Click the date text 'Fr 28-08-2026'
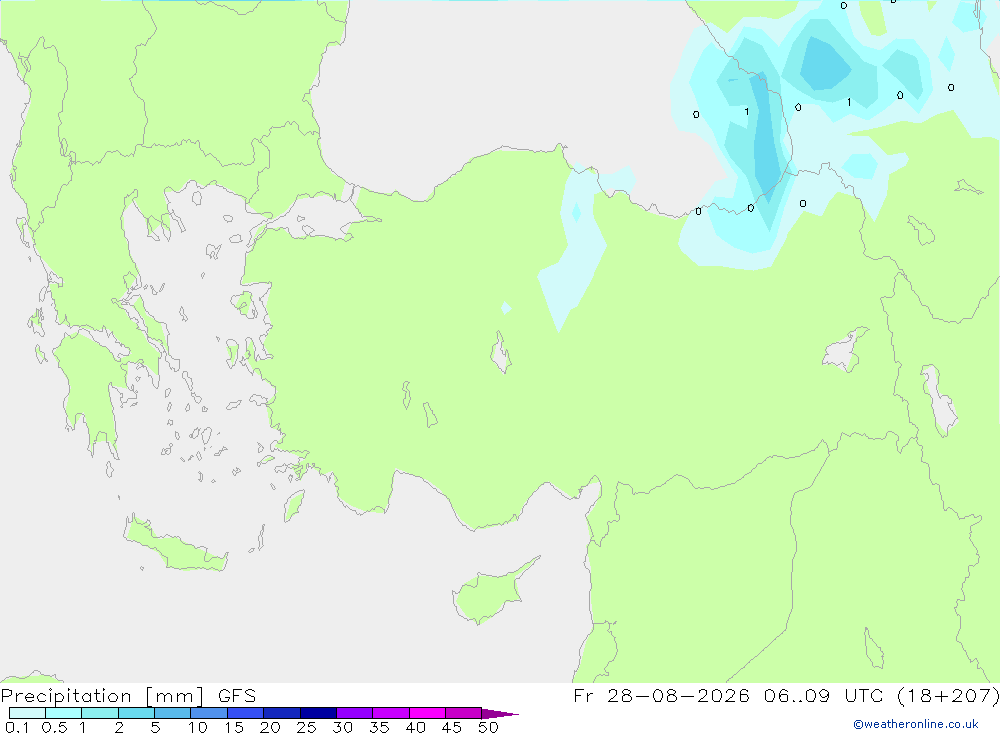Viewport: 1000px width, 733px height. click(x=661, y=695)
